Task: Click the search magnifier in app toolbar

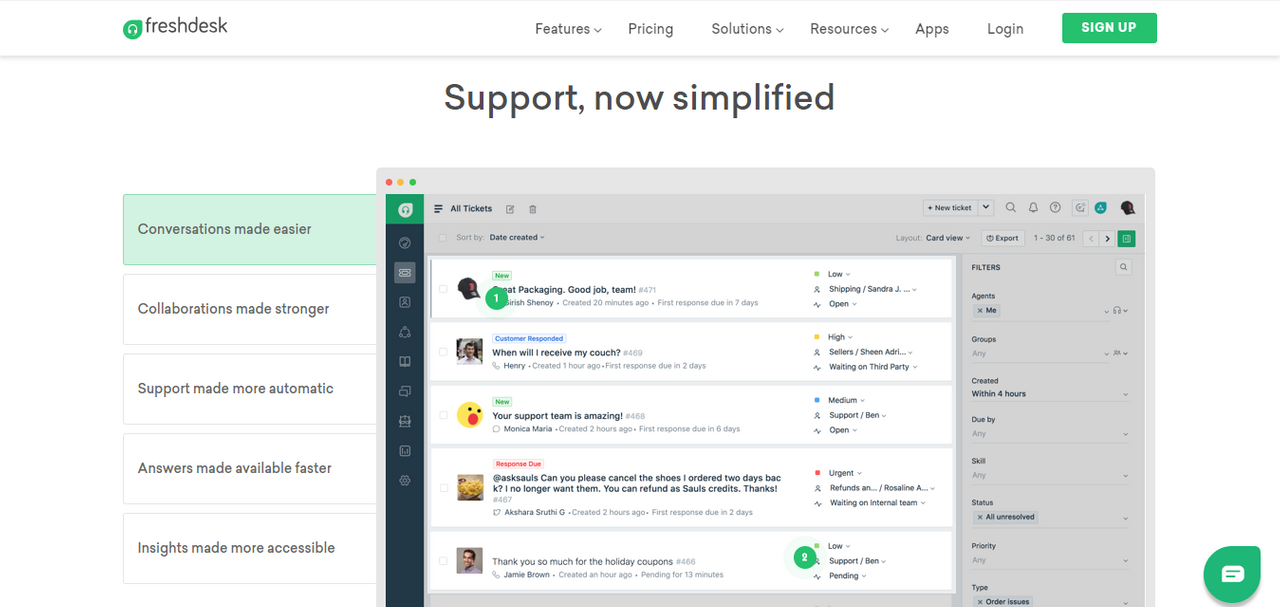Action: tap(1011, 208)
